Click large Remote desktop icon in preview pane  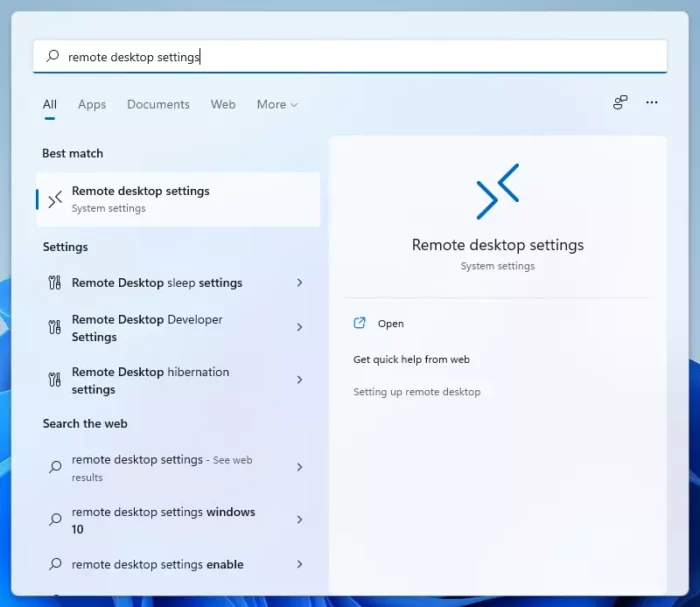coord(498,191)
